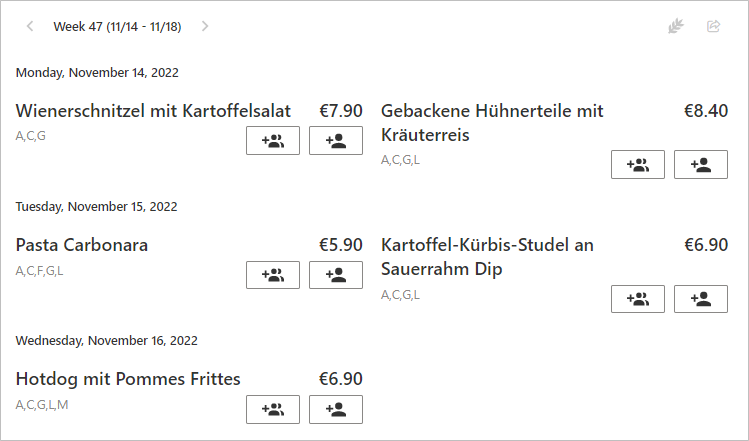The width and height of the screenshot is (749, 441).
Task: Add single person order for Kartoffel-Kürbis-Studel
Action: pyautogui.click(x=701, y=299)
